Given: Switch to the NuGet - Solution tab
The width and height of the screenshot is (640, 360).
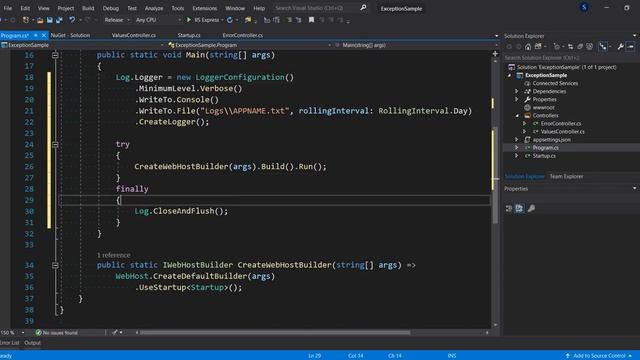Looking at the screenshot, I should 70,36.
